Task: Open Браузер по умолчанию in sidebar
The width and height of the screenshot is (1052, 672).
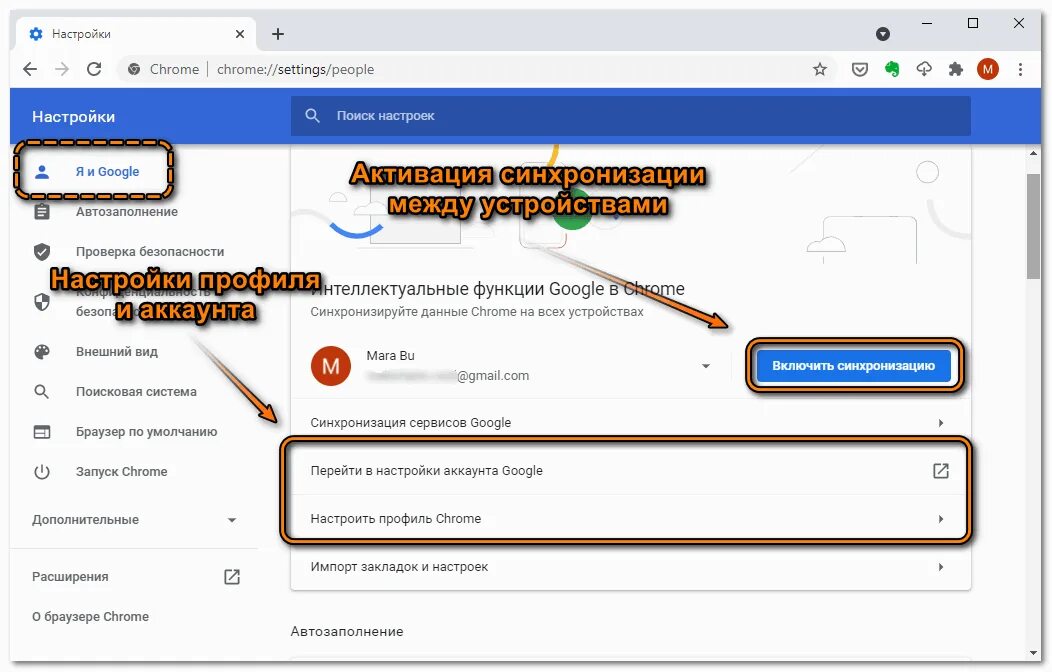Action: pos(146,432)
